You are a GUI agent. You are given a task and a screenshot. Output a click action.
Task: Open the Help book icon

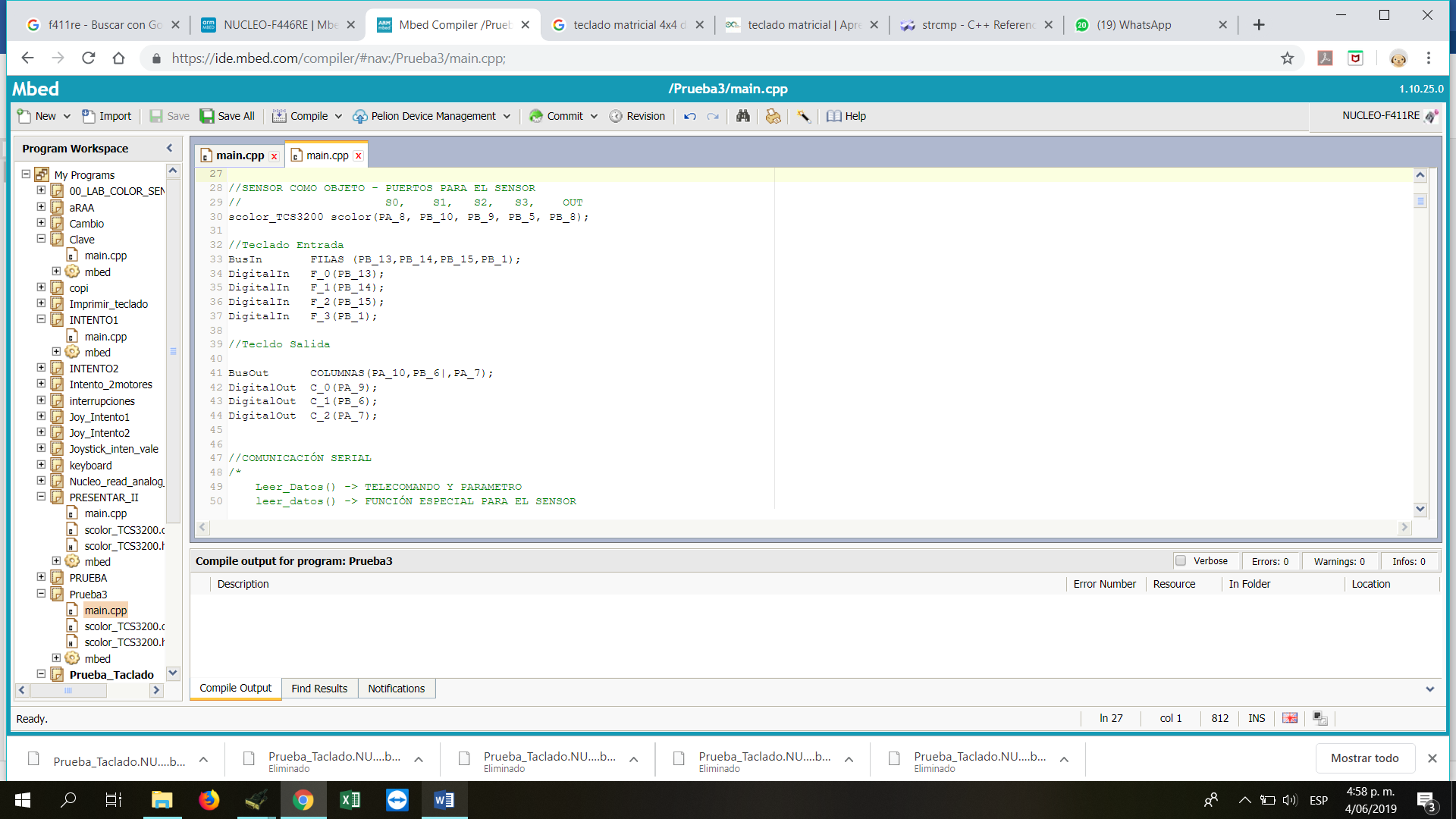tap(833, 116)
